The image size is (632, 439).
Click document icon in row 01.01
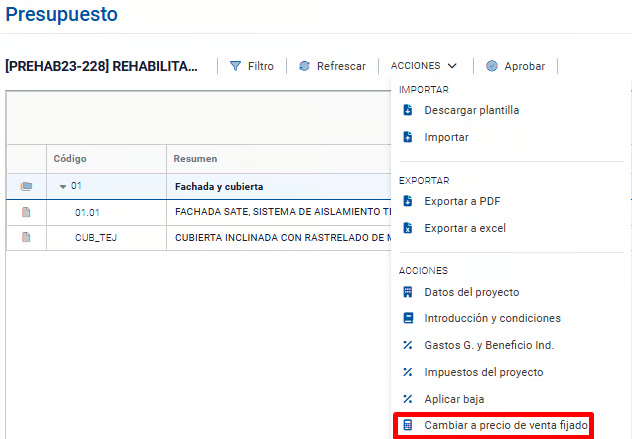pyautogui.click(x=26, y=212)
